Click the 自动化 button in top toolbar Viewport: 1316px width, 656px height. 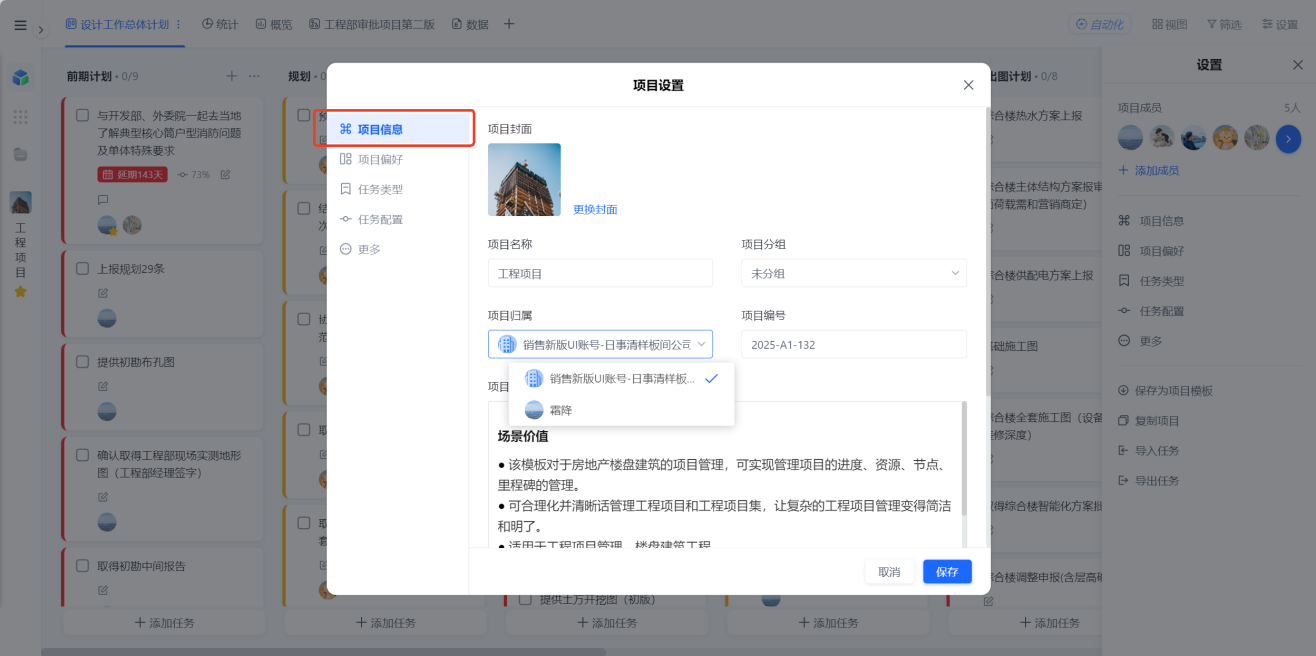click(1098, 24)
